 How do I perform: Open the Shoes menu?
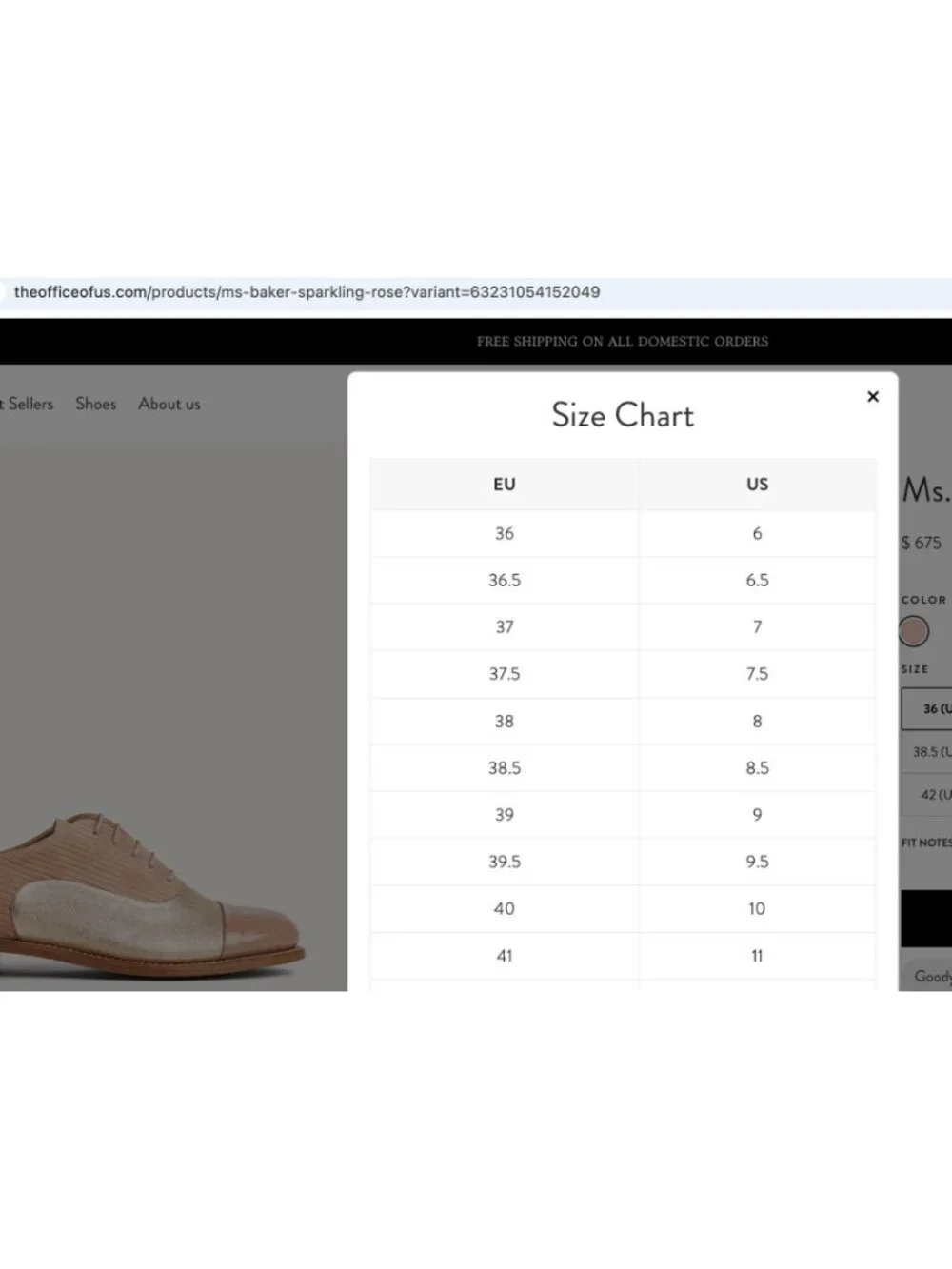[x=96, y=404]
